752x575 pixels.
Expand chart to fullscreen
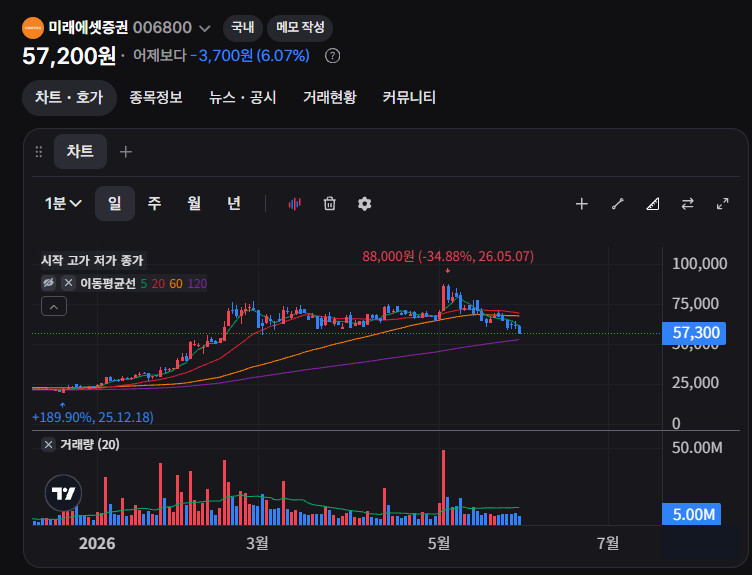[x=723, y=204]
